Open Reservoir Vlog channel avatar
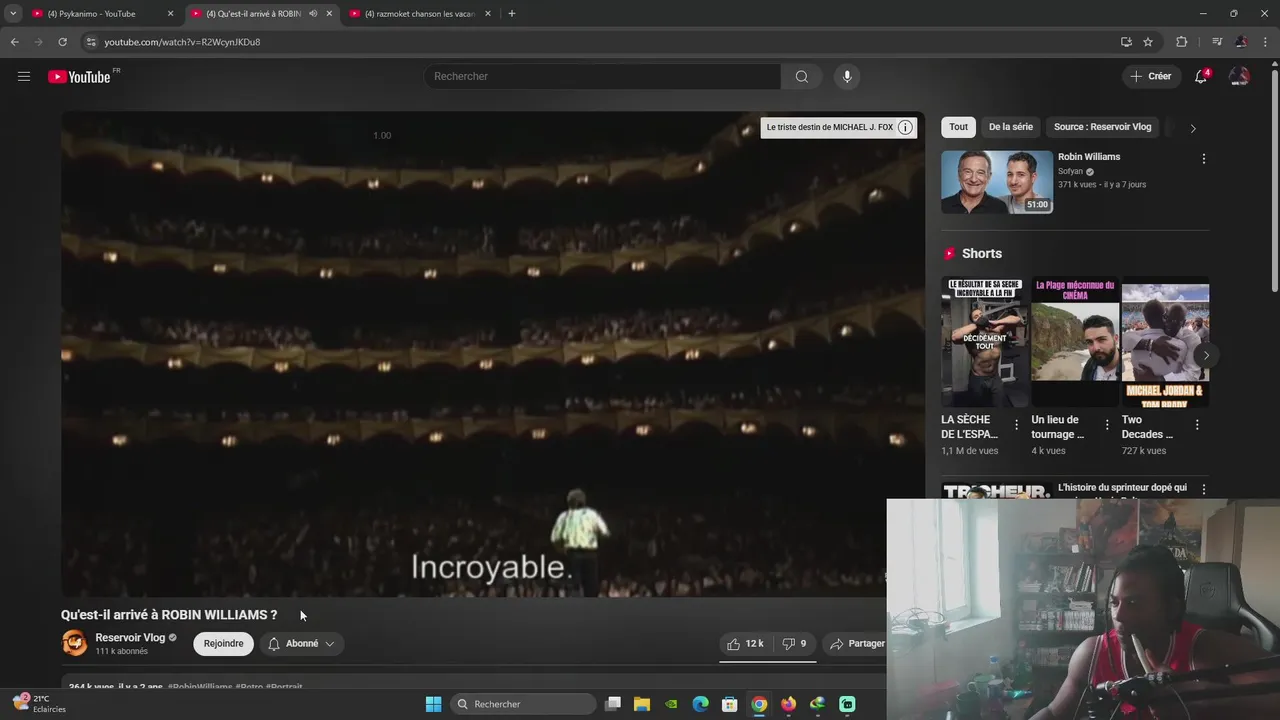 click(75, 643)
